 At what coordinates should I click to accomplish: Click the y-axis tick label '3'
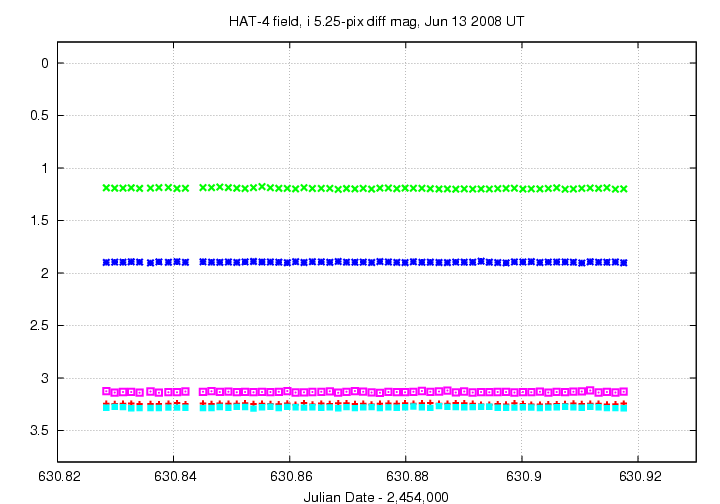pyautogui.click(x=45, y=379)
